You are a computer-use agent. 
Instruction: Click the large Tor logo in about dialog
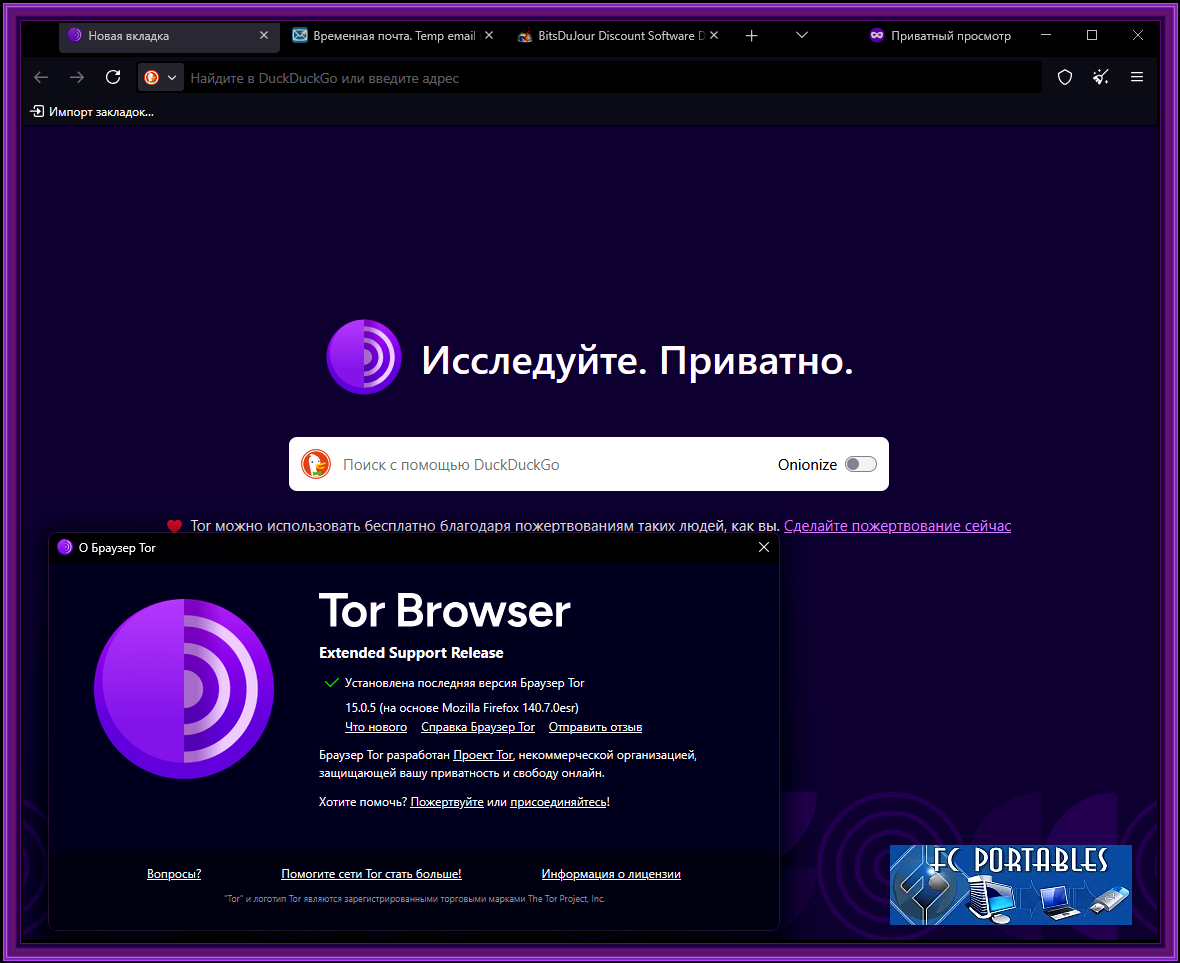pos(184,689)
